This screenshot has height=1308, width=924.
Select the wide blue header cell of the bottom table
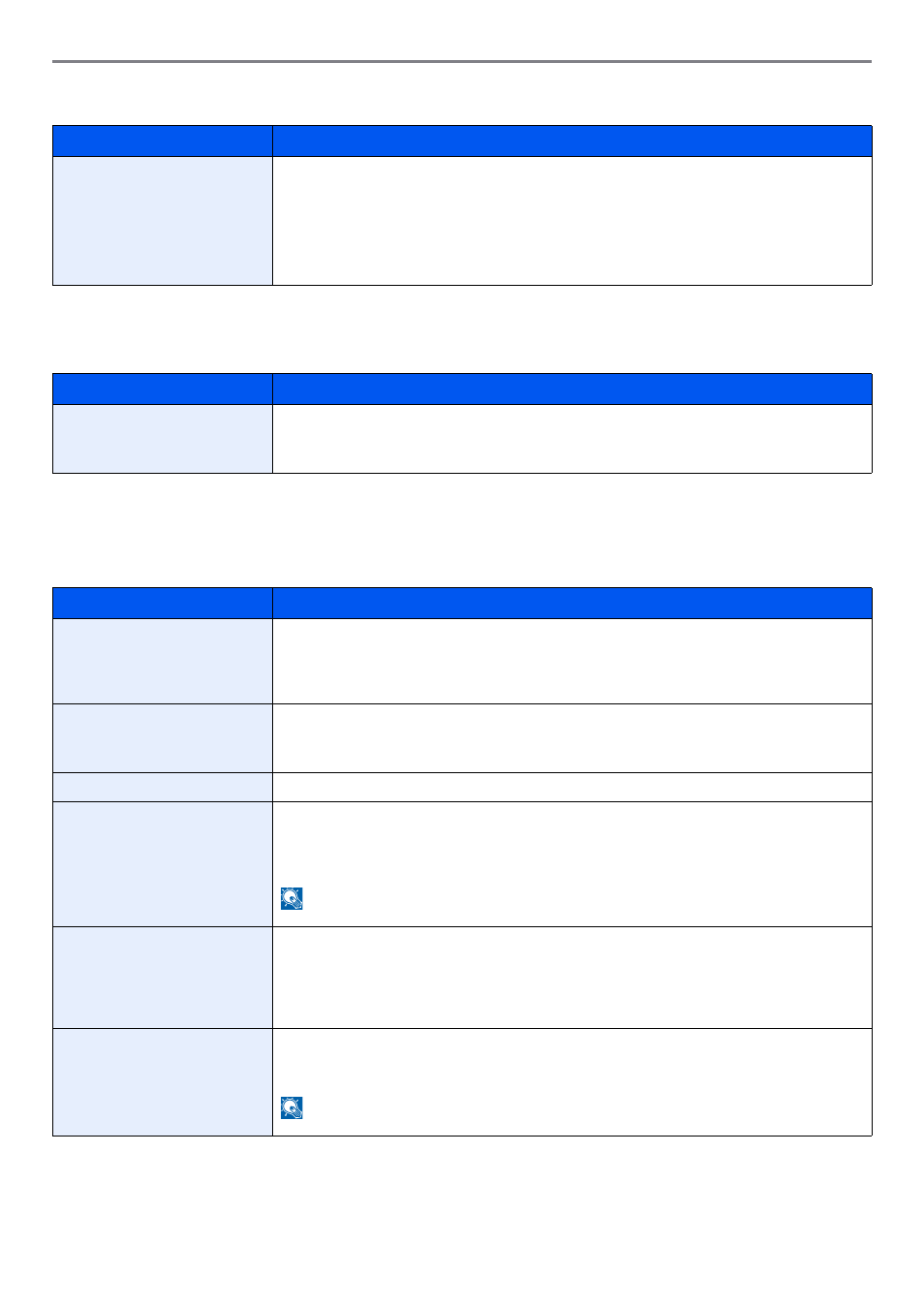click(x=572, y=604)
